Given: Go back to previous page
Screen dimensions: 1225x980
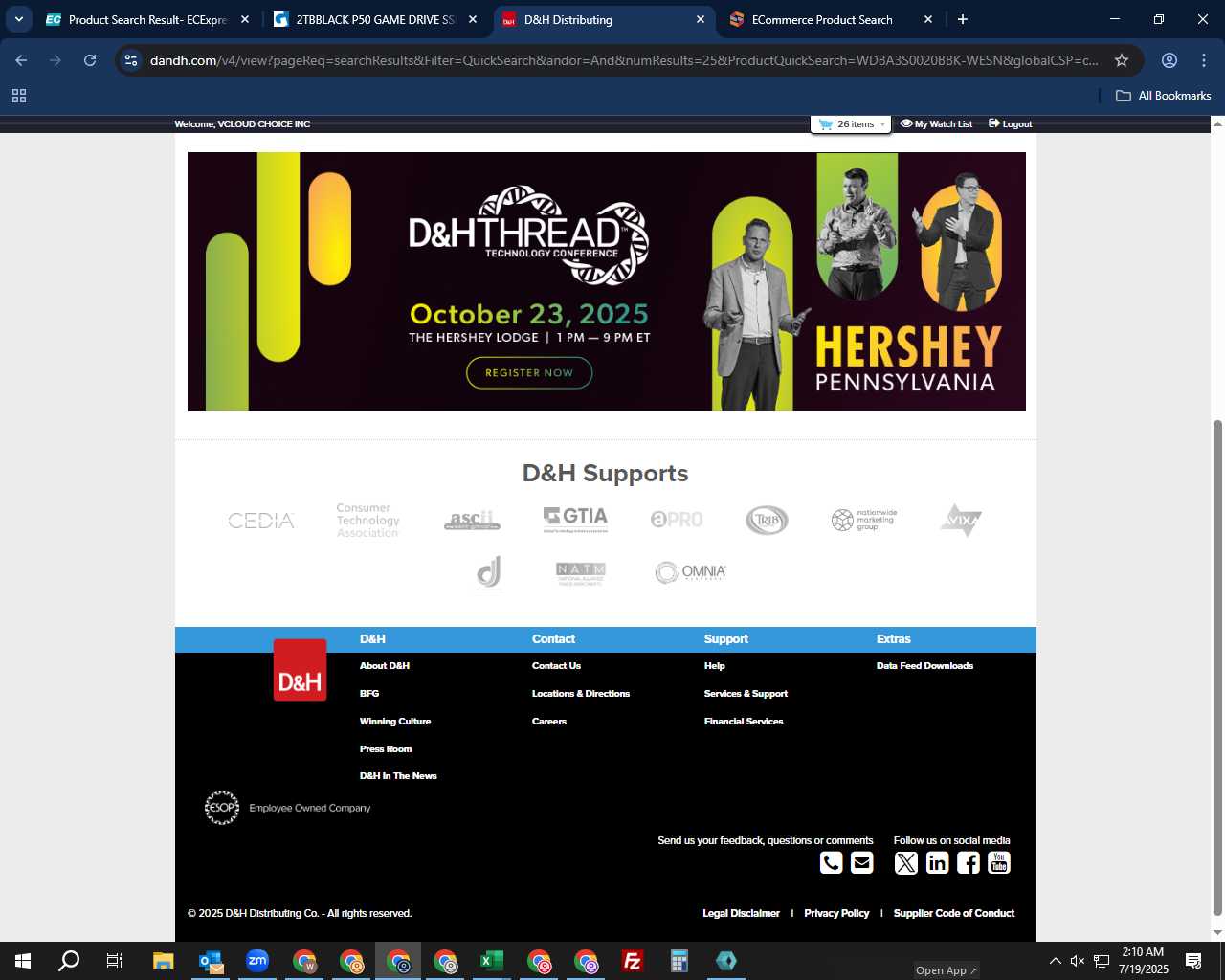Looking at the screenshot, I should [x=21, y=60].
